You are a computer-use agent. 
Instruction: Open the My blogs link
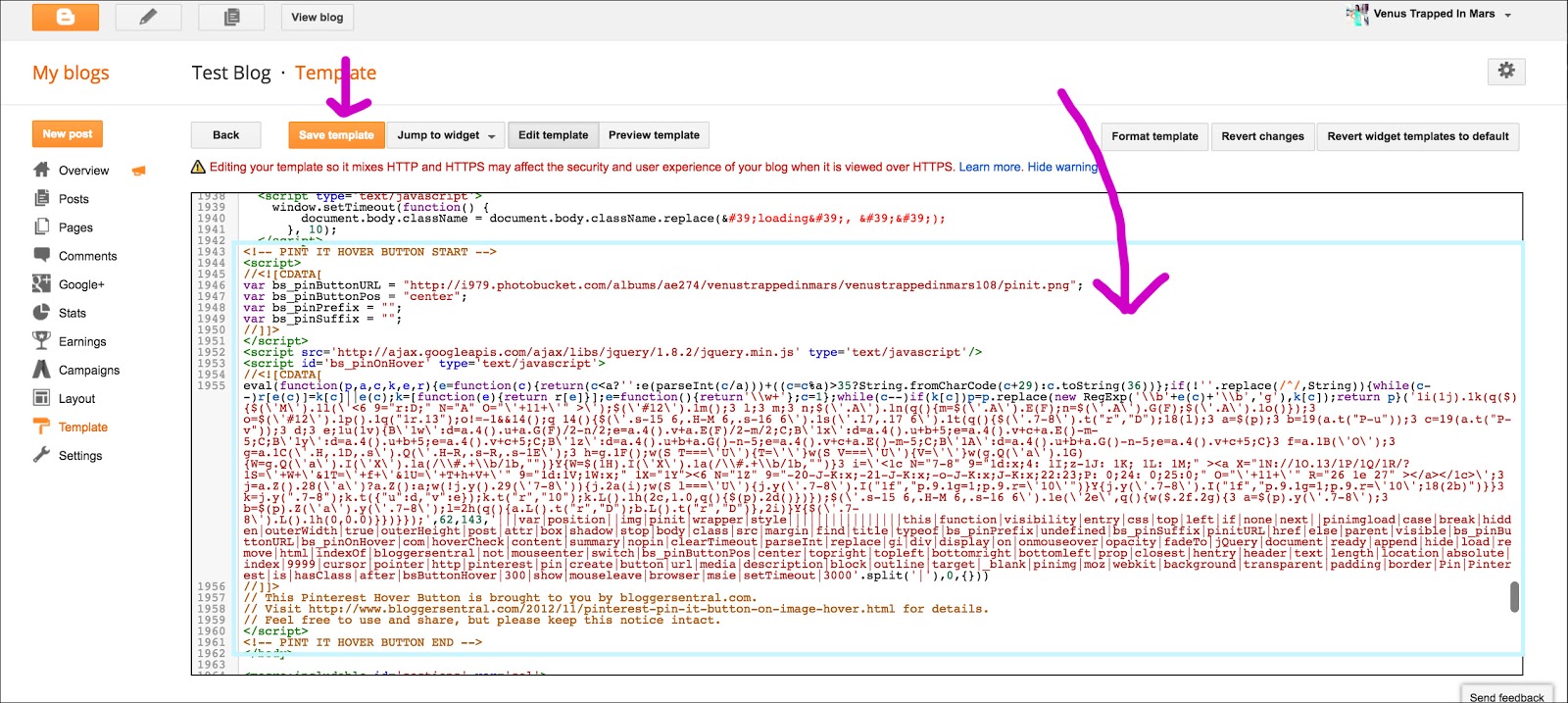point(71,73)
